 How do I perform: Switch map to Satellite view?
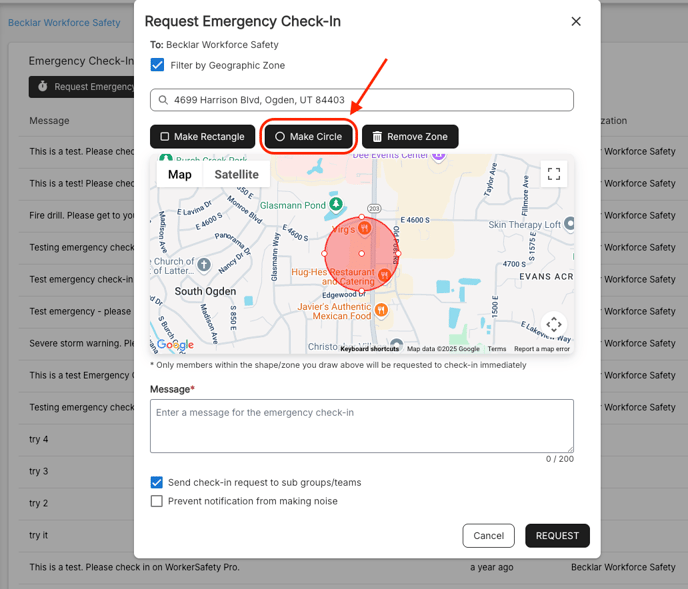(236, 175)
